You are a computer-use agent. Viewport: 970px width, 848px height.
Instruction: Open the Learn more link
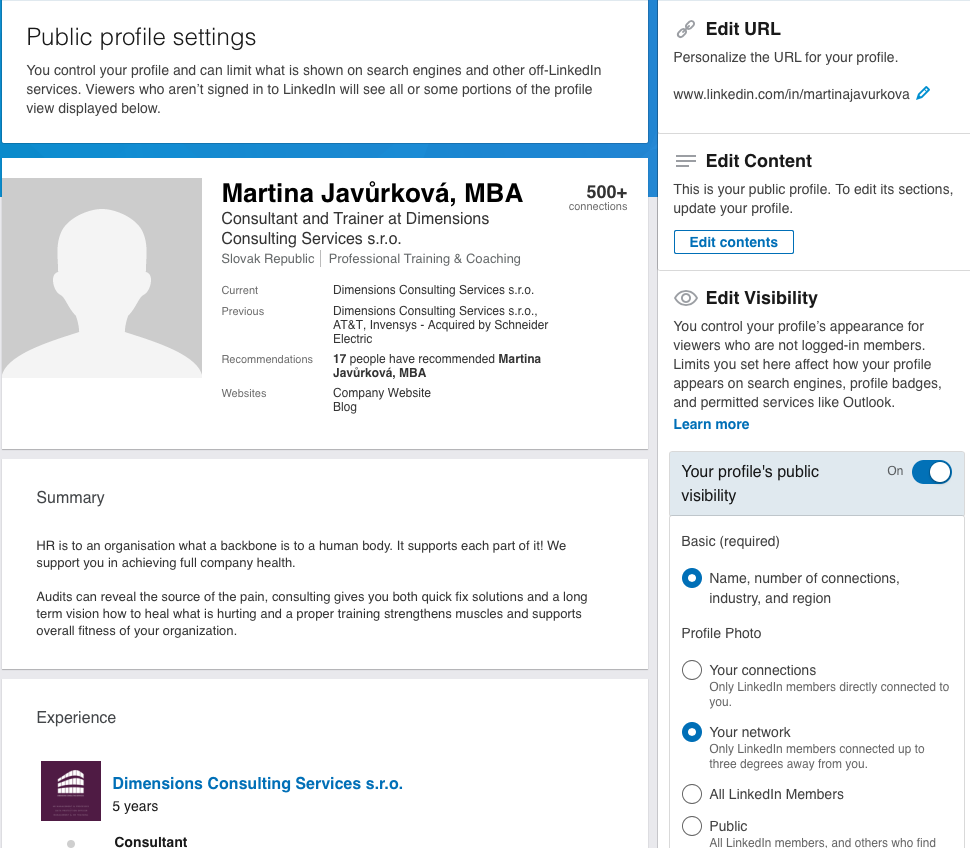click(711, 424)
